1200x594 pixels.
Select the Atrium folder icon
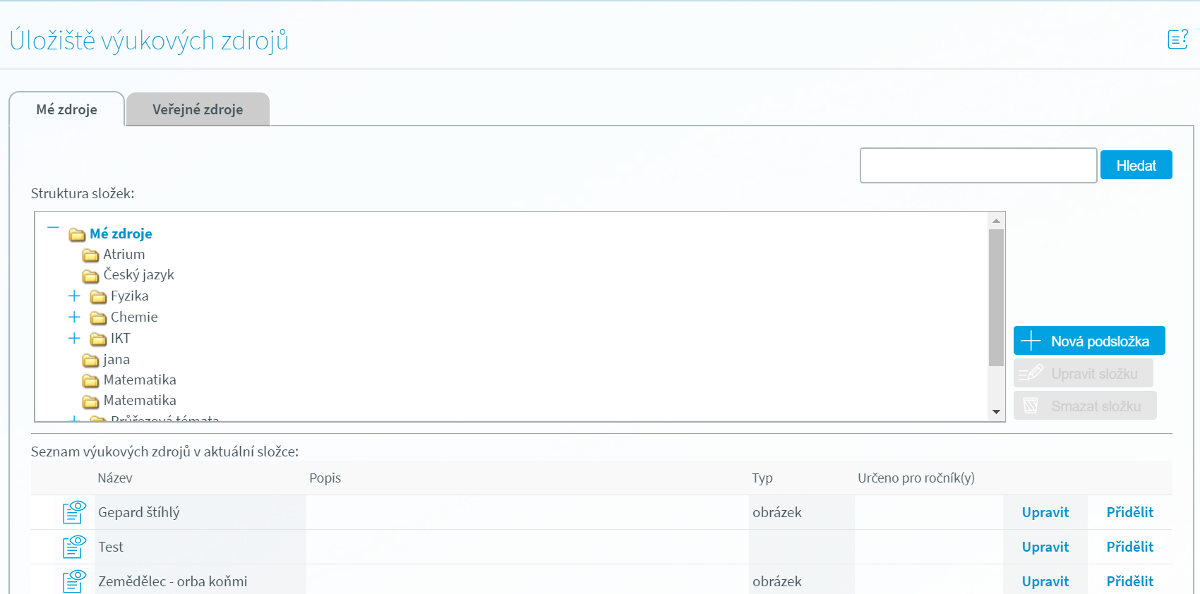pos(91,255)
